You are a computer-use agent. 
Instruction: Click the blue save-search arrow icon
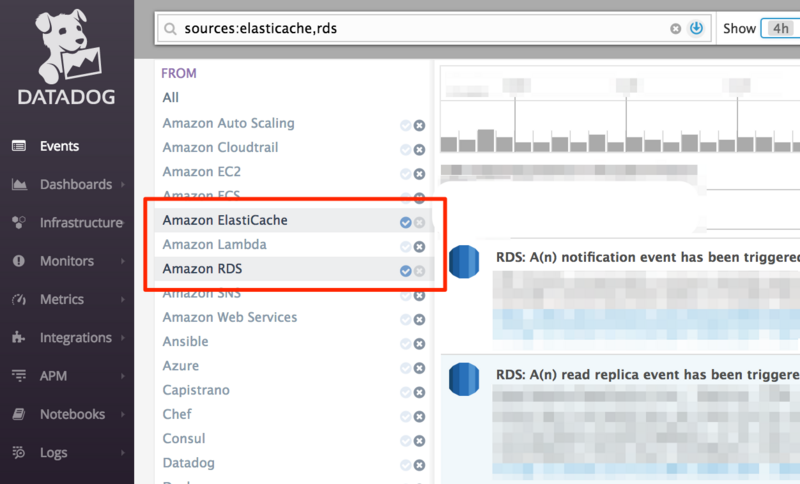[696, 28]
